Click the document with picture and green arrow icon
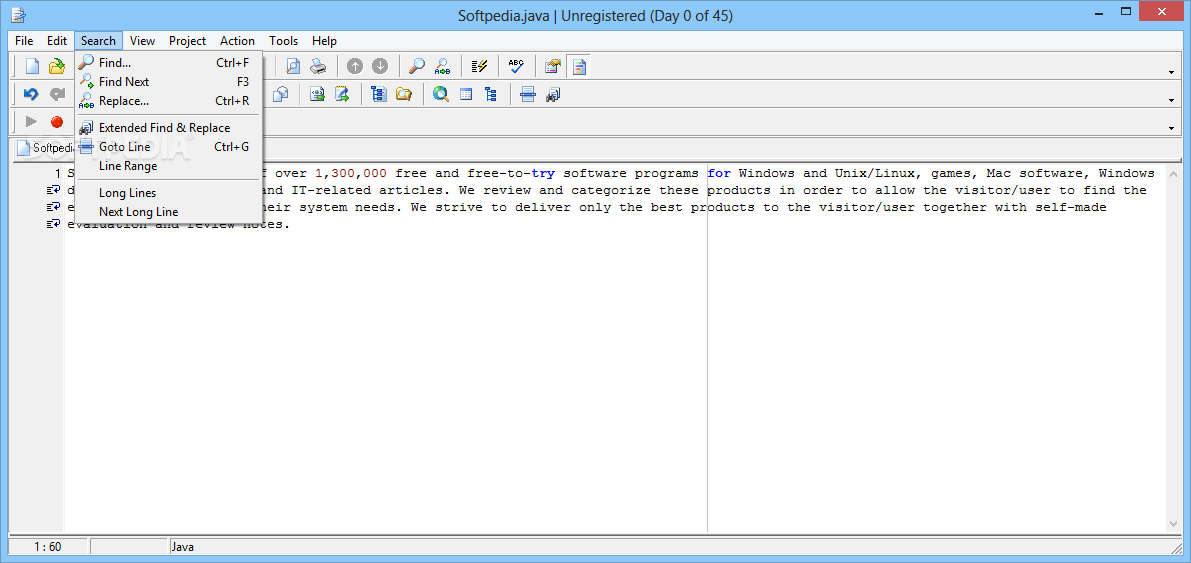This screenshot has height=563, width=1191. coord(317,94)
